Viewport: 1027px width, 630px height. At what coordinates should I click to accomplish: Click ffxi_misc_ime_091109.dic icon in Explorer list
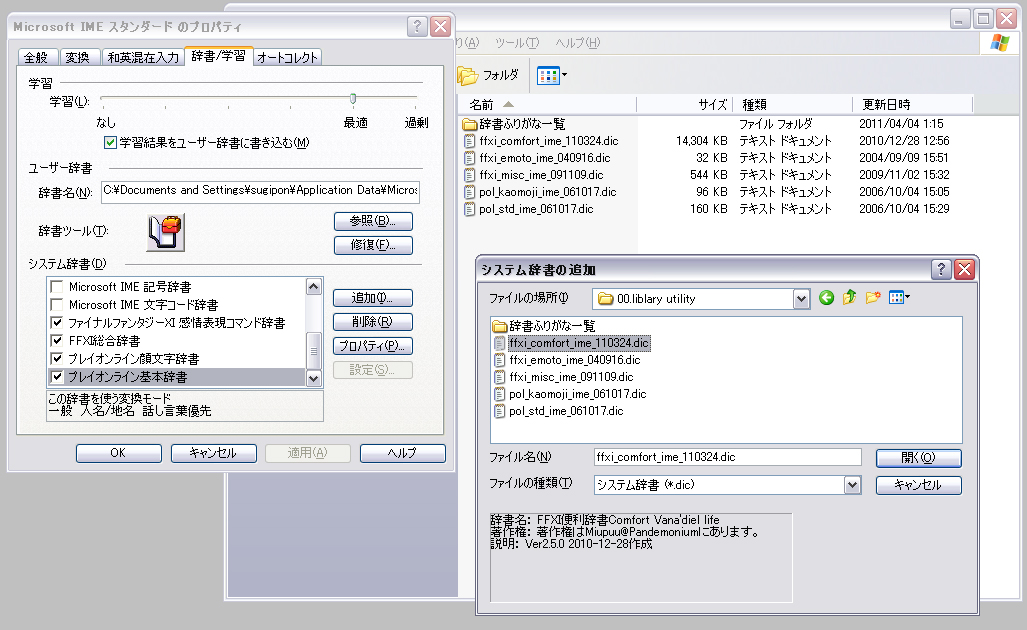pyautogui.click(x=470, y=176)
